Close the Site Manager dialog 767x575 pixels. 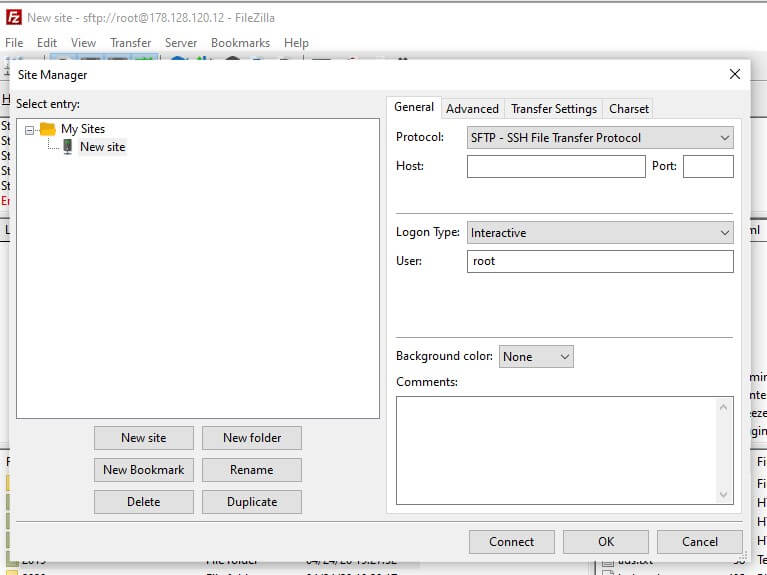(x=734, y=74)
